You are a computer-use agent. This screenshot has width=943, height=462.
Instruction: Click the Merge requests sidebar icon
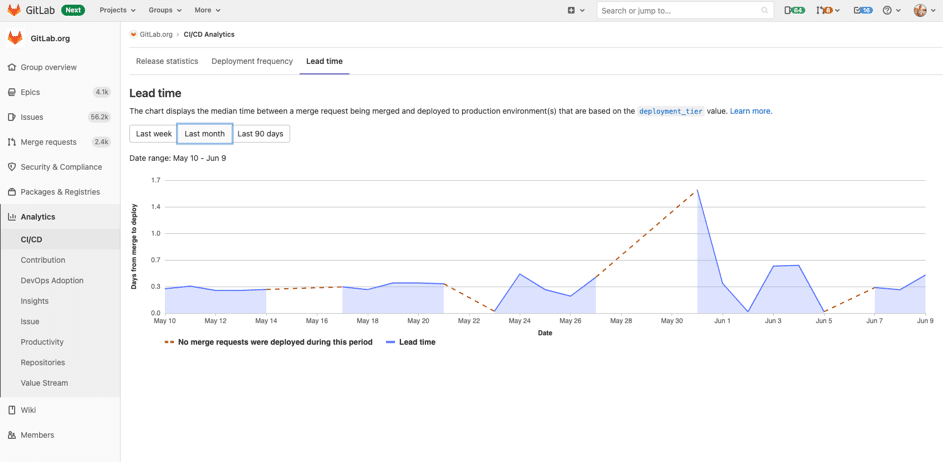click(x=11, y=142)
